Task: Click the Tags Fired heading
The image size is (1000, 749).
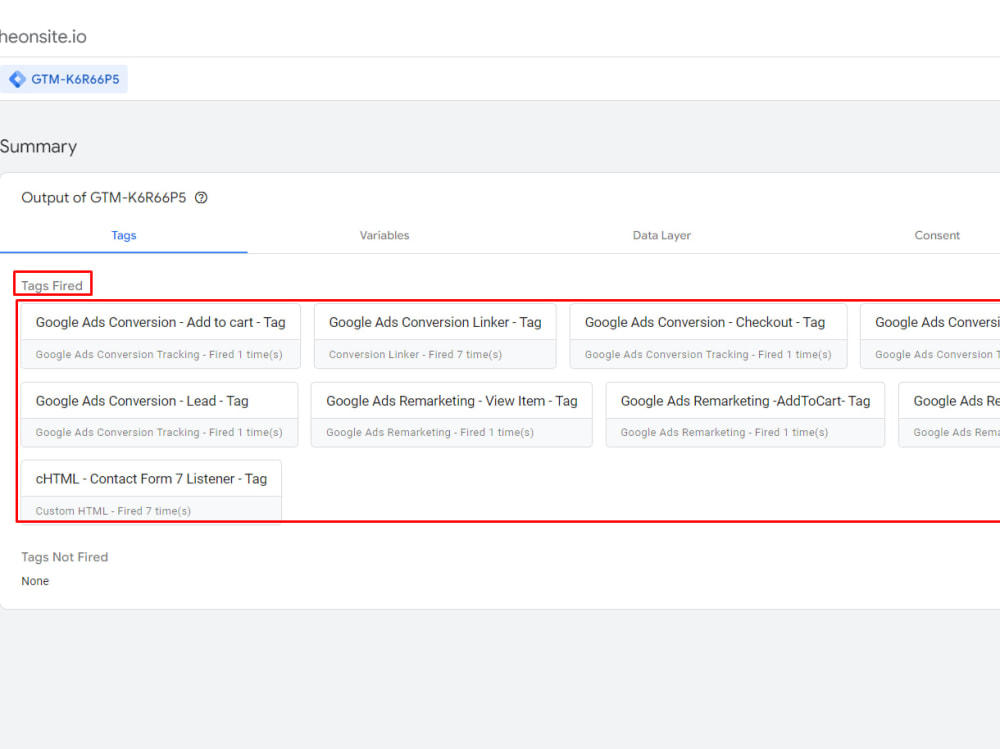Action: click(x=52, y=285)
